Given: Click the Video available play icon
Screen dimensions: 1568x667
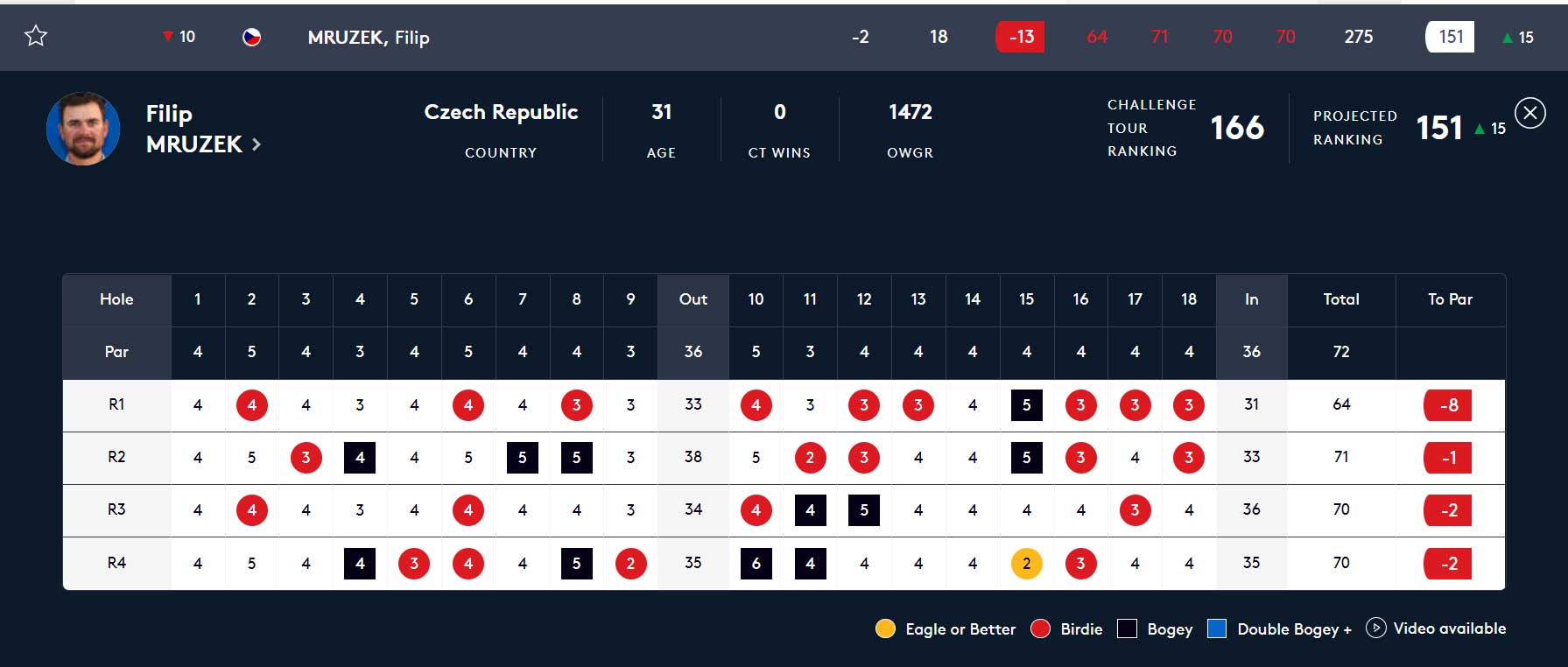Looking at the screenshot, I should point(1375,628).
